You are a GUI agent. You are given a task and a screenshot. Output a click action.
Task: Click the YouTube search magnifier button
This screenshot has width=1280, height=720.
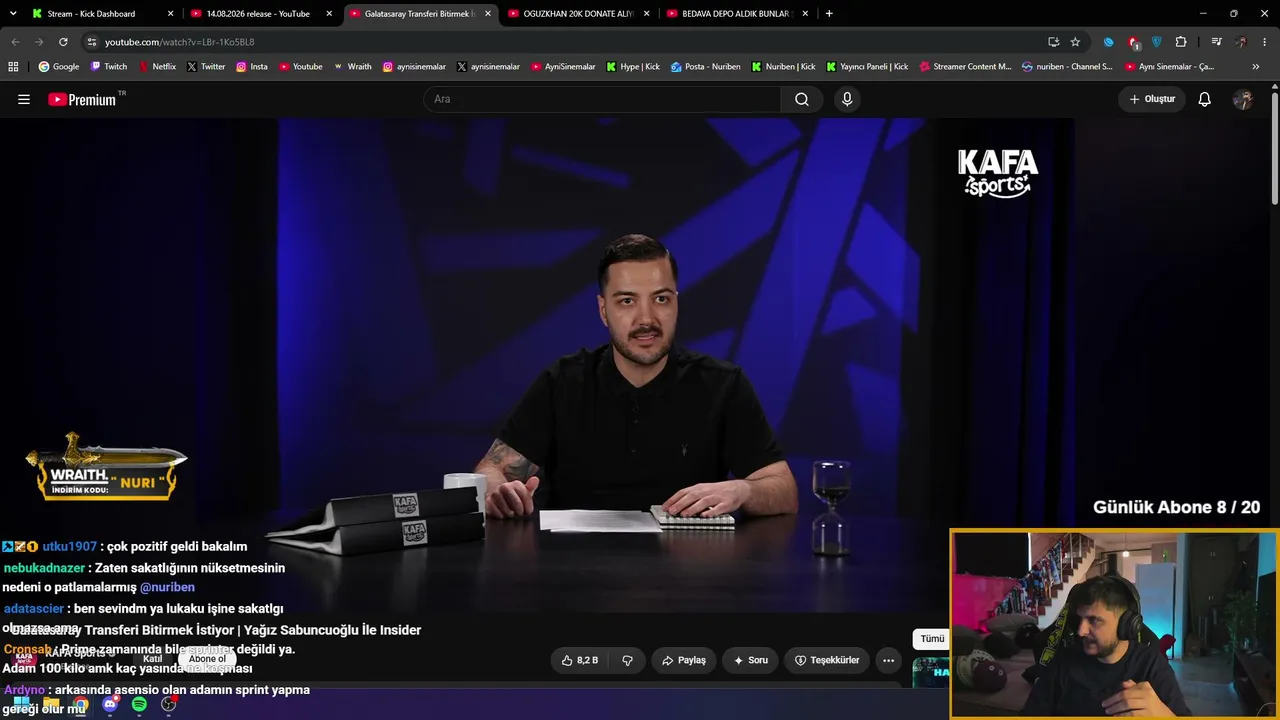tap(802, 99)
